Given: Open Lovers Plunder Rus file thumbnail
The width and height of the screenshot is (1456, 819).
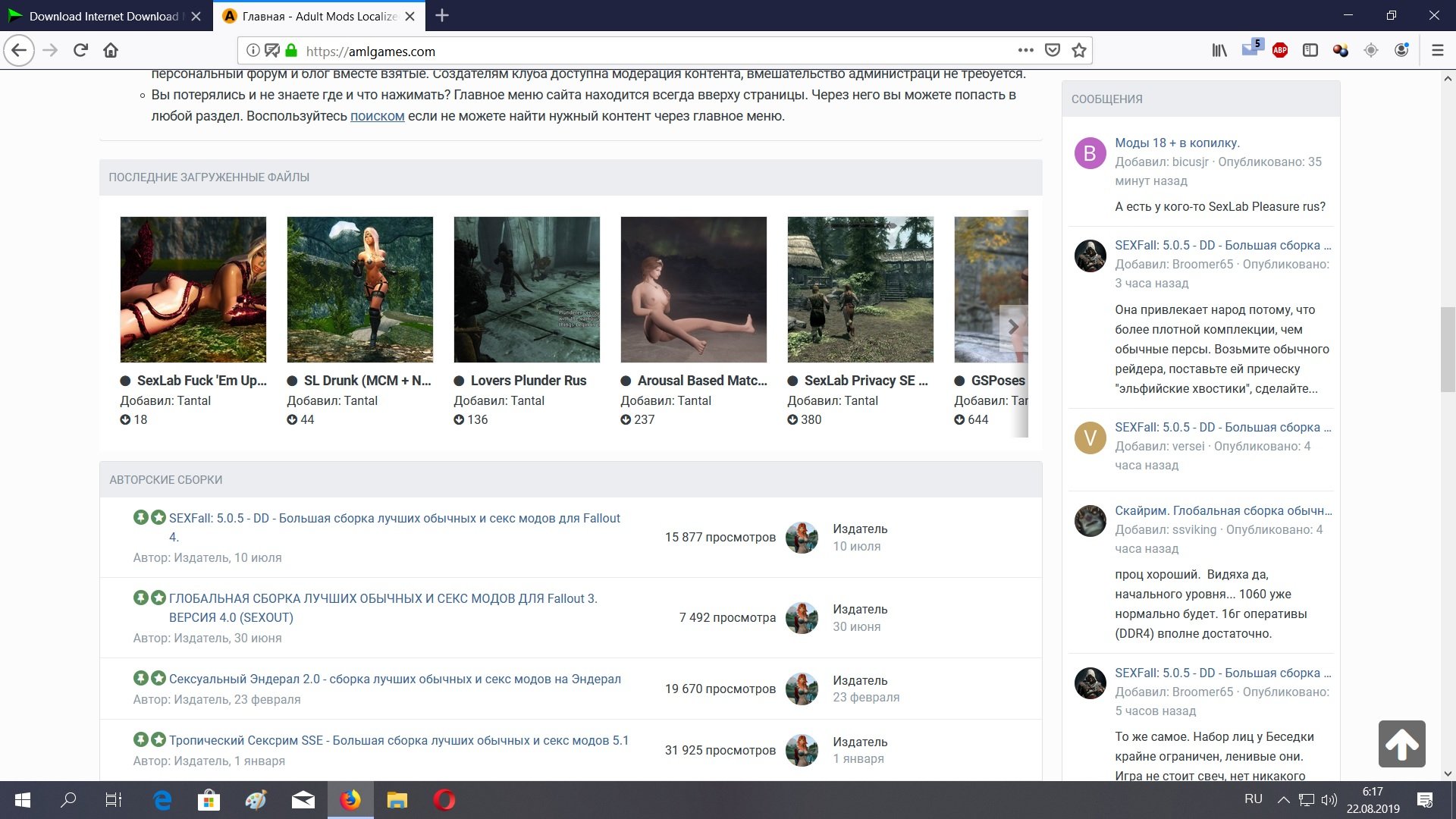Looking at the screenshot, I should (526, 290).
